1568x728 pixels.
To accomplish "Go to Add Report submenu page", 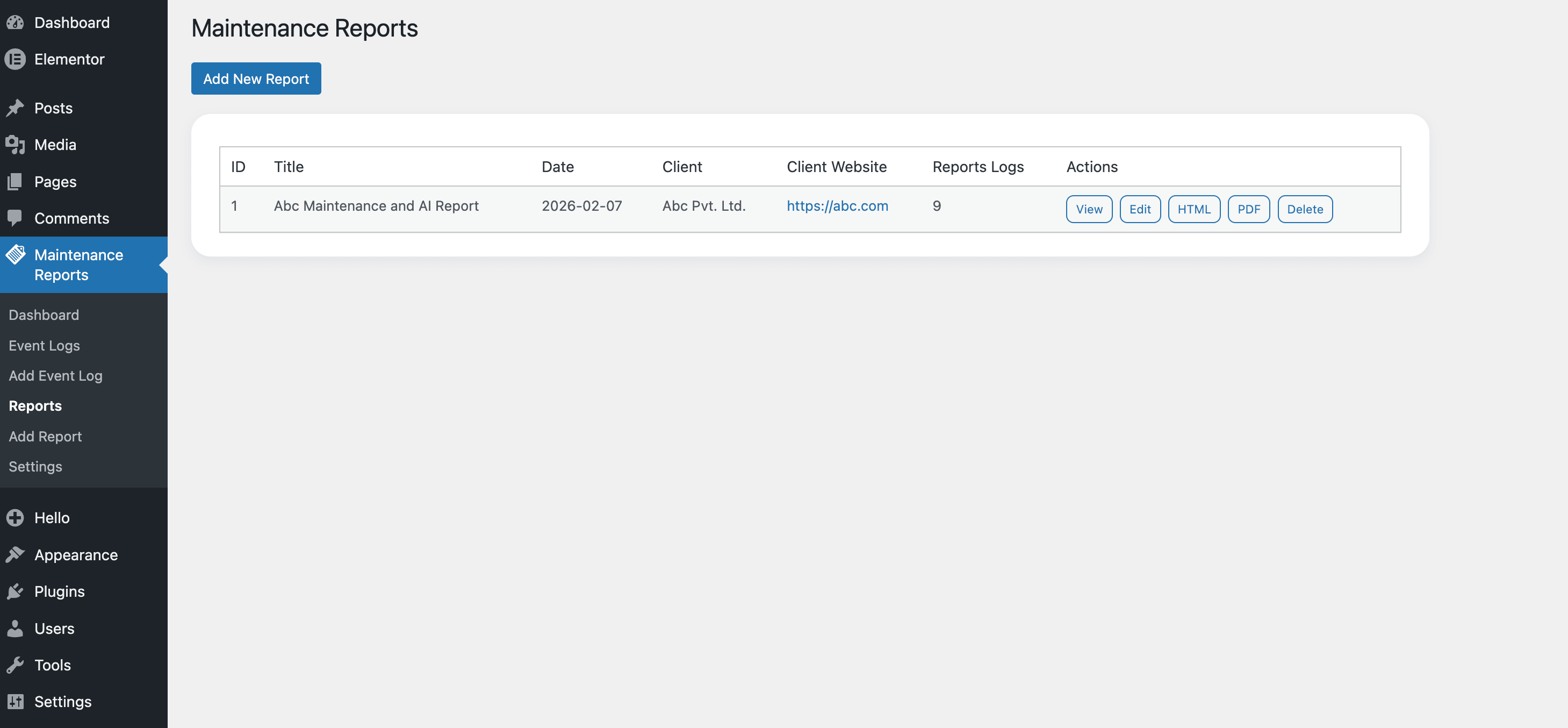I will (45, 436).
